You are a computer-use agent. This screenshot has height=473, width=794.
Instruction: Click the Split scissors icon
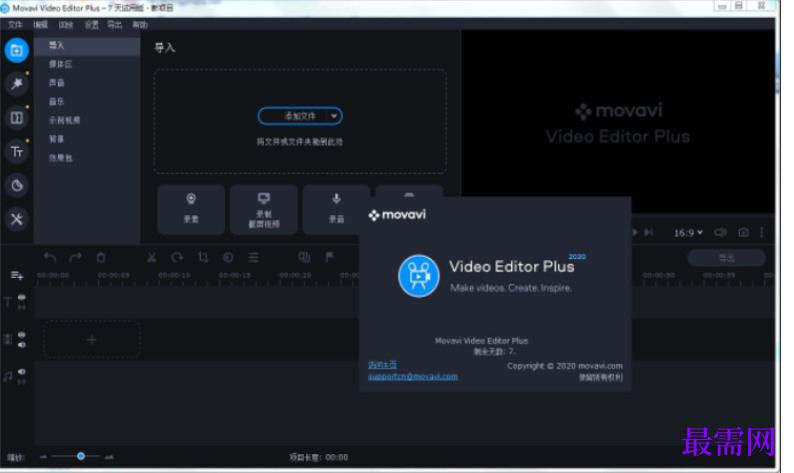[x=151, y=257]
